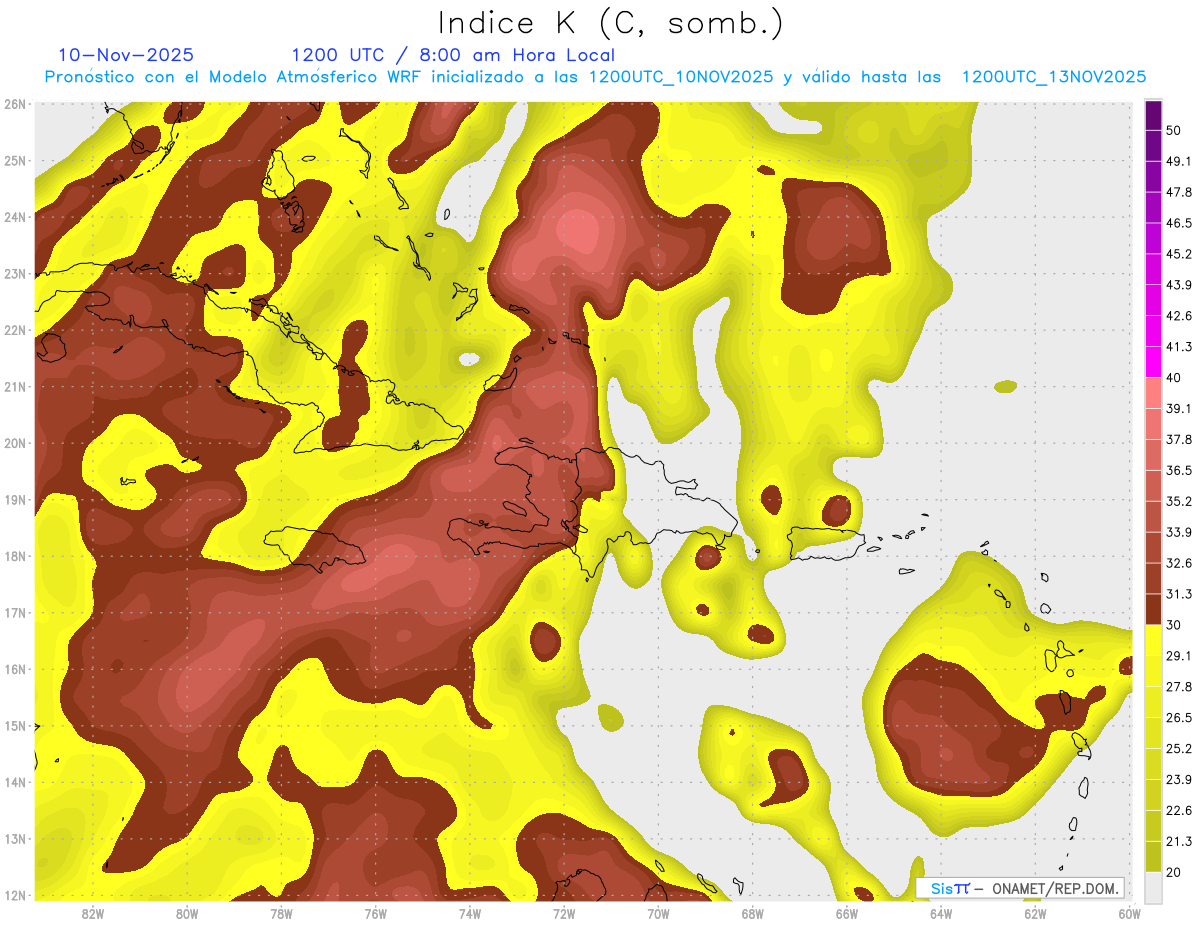Screen dimensions: 1200x927
Task: Click the '47.8' colorbar value
Action: coord(1179,192)
